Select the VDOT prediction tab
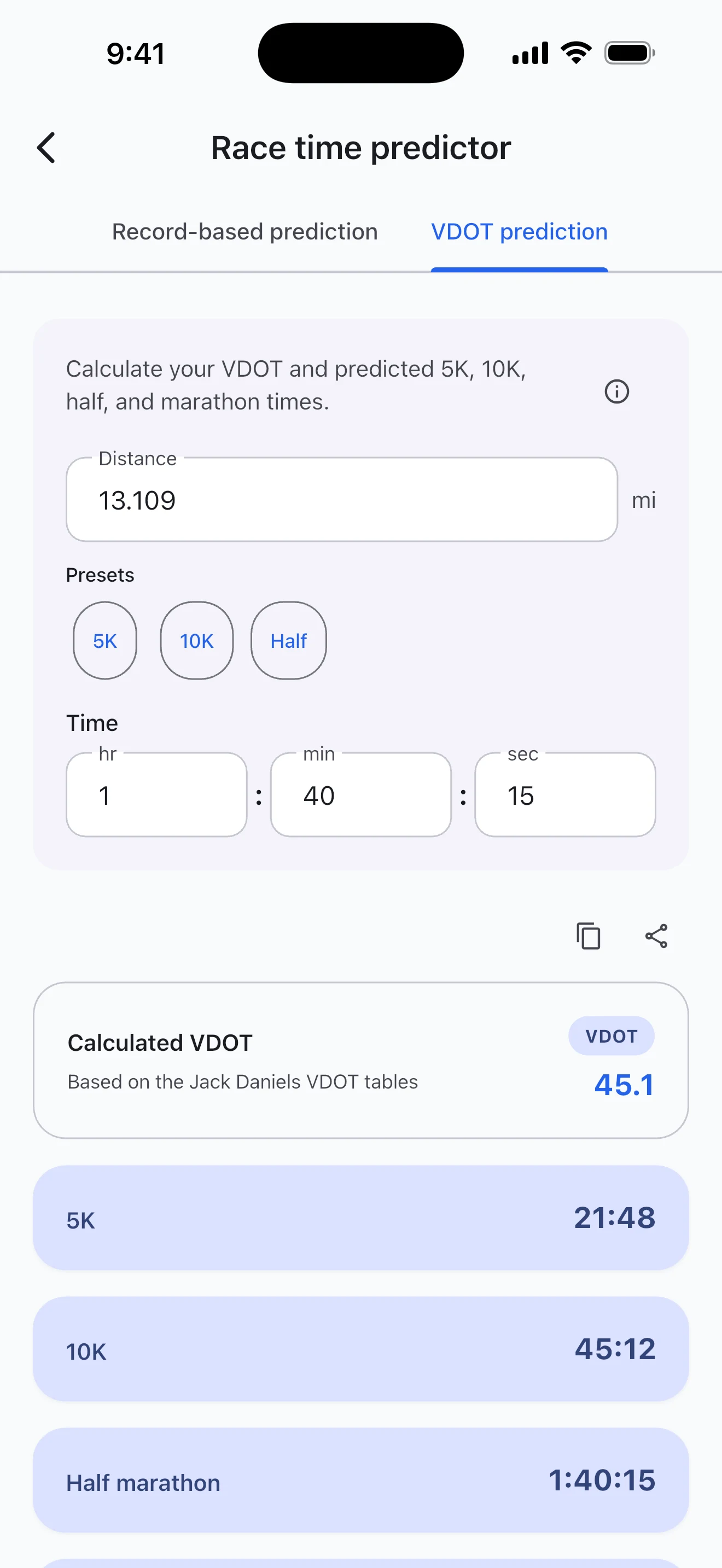 point(519,232)
